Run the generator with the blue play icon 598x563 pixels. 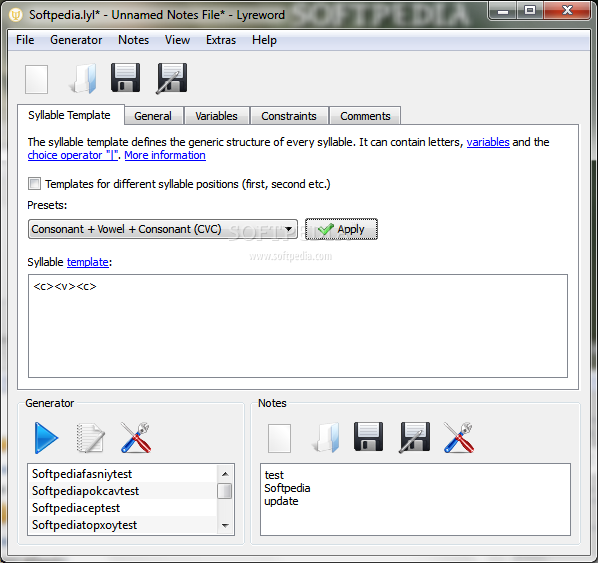(x=46, y=438)
